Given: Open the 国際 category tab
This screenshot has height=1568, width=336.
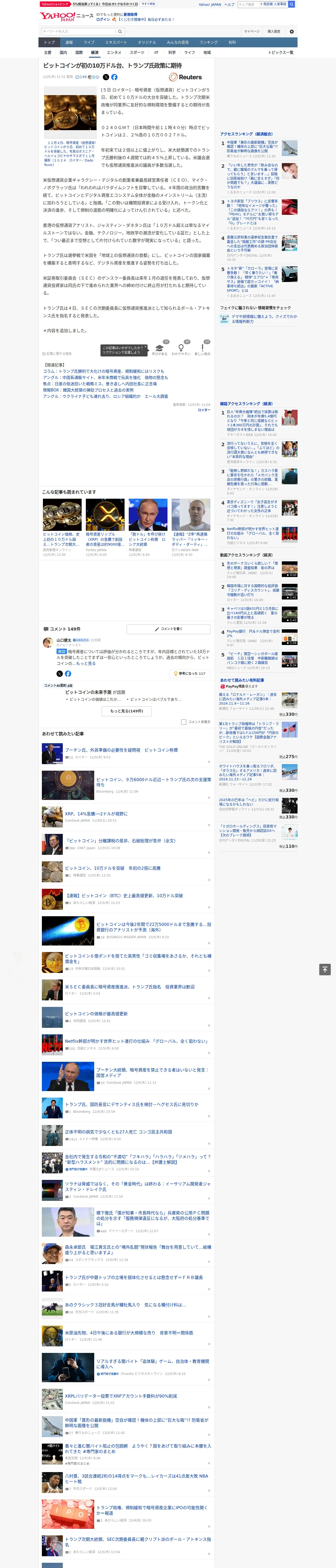Looking at the screenshot, I should coord(79,52).
